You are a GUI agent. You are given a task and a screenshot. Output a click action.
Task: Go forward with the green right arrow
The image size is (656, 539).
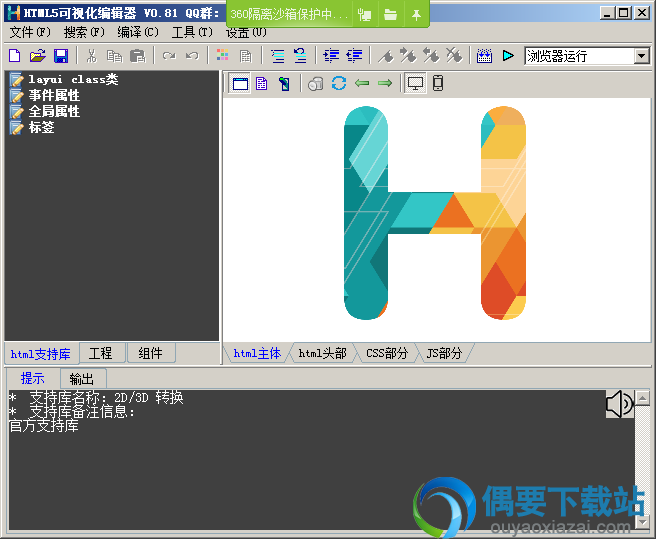point(385,83)
